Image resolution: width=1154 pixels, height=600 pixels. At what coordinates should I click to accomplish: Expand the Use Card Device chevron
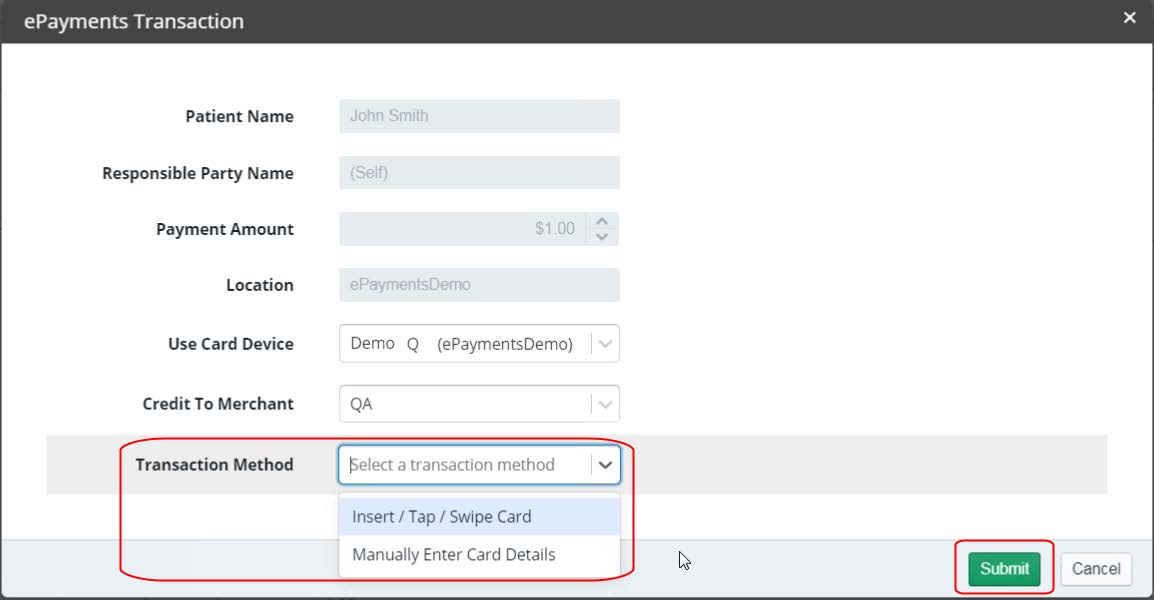pos(604,344)
